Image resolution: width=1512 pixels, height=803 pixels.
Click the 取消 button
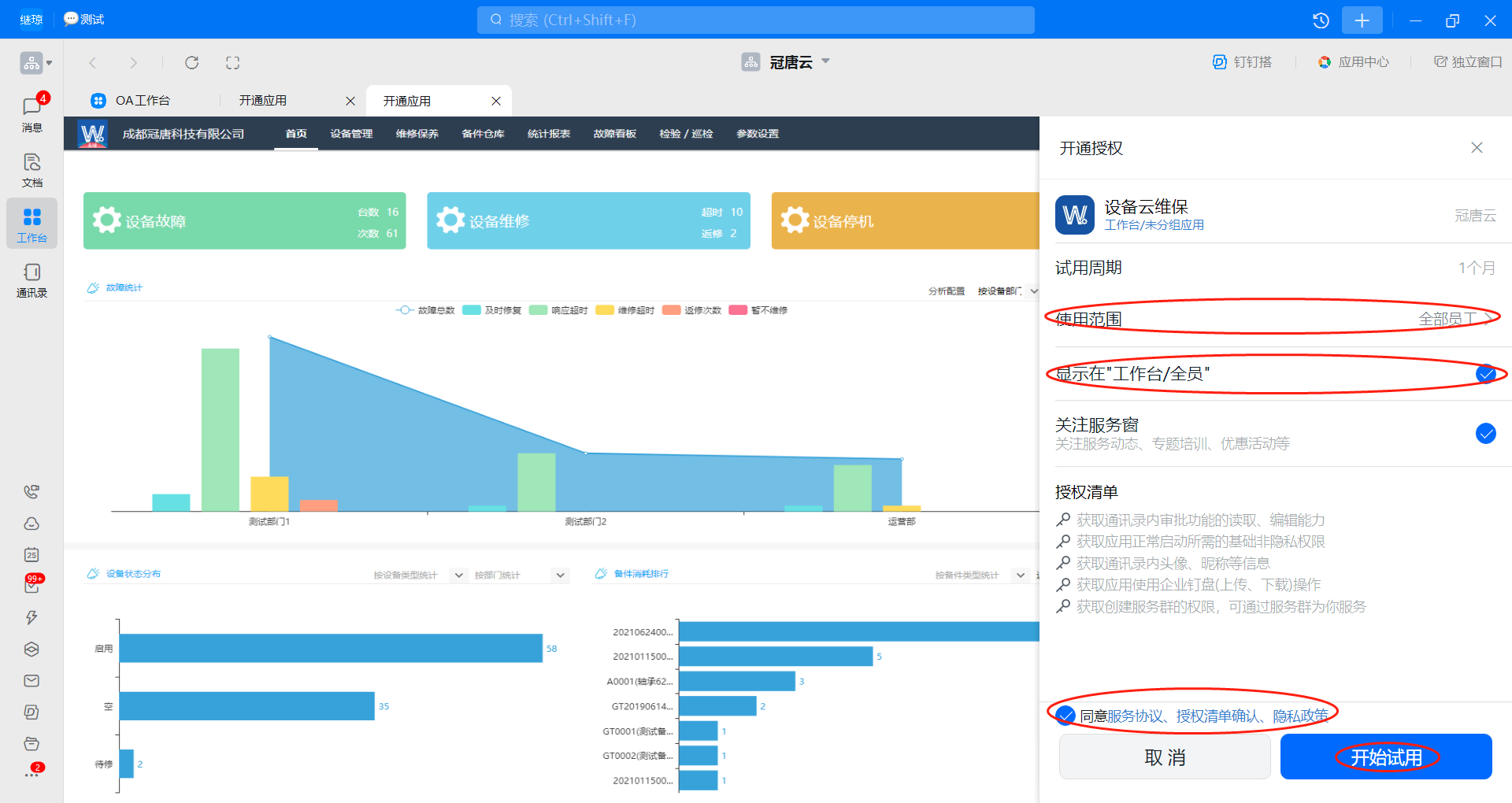(1165, 757)
